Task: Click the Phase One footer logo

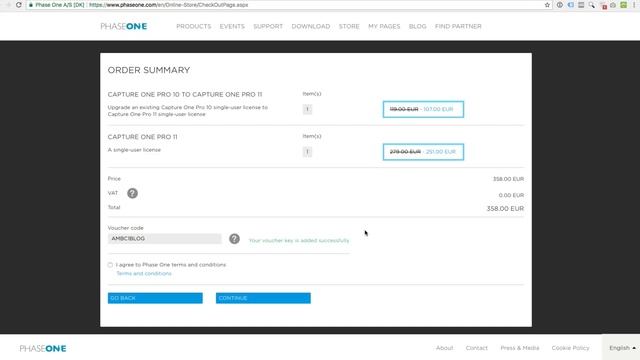Action: point(43,349)
